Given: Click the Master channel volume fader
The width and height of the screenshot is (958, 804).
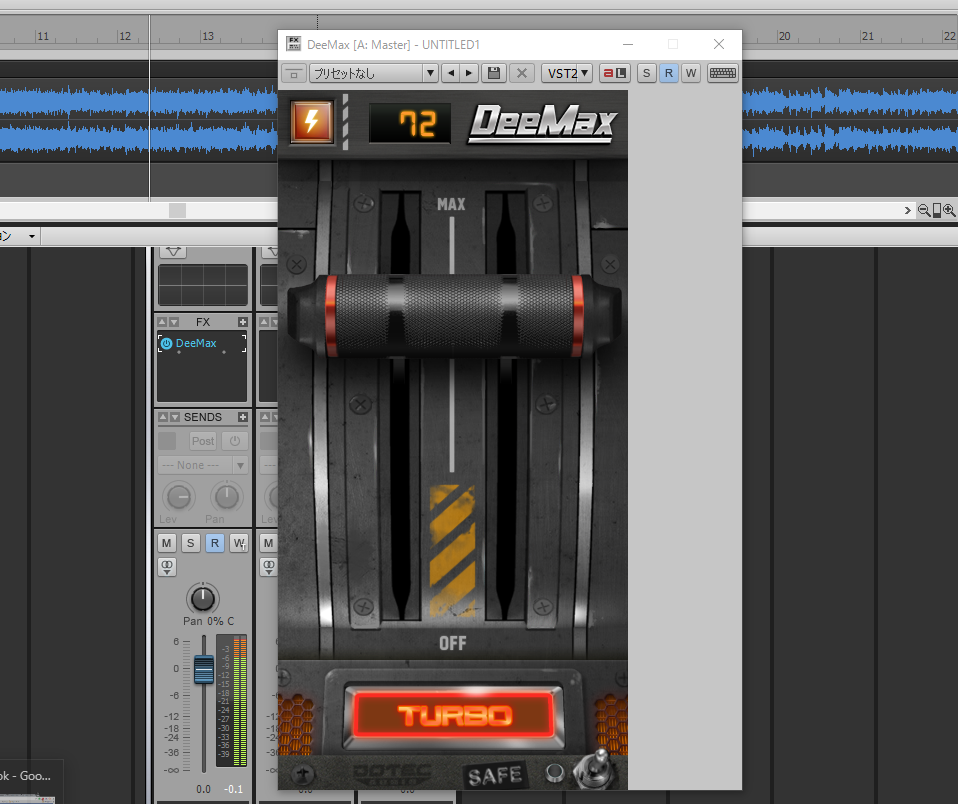Looking at the screenshot, I should [x=203, y=669].
